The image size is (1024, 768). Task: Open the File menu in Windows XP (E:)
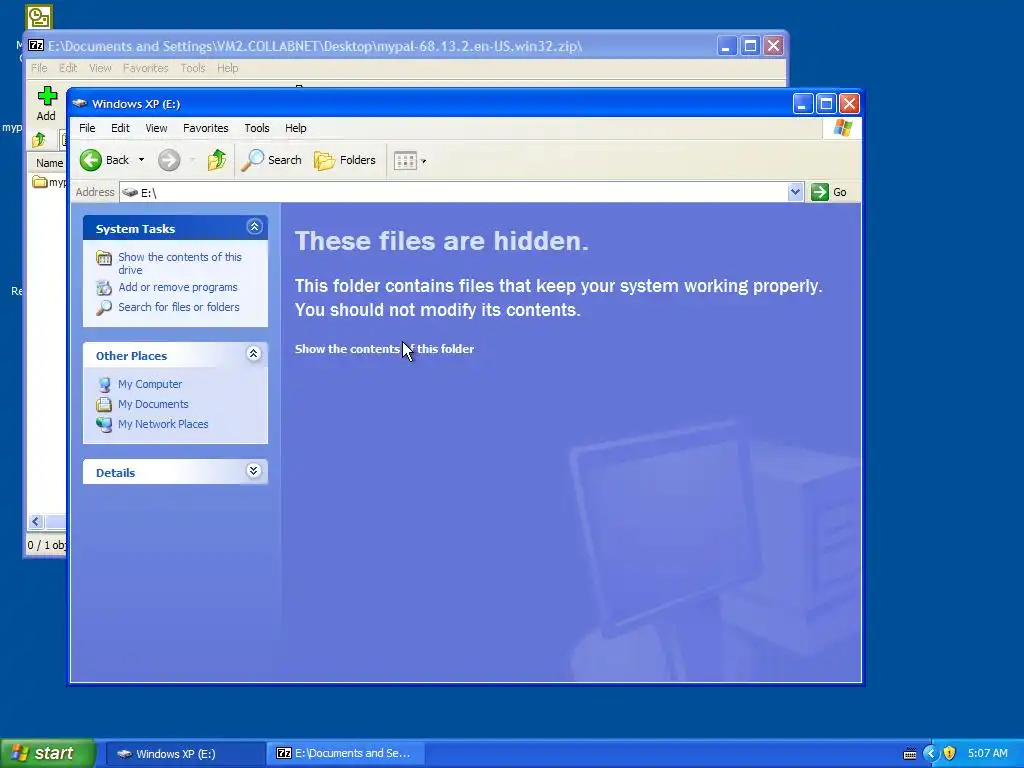click(88, 128)
